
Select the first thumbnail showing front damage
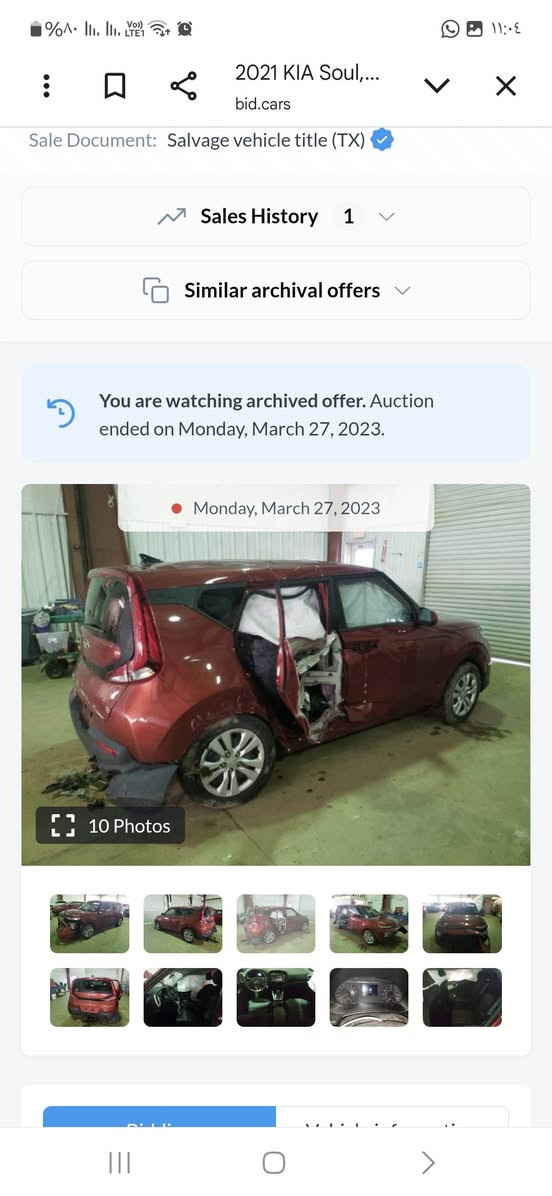click(x=90, y=923)
